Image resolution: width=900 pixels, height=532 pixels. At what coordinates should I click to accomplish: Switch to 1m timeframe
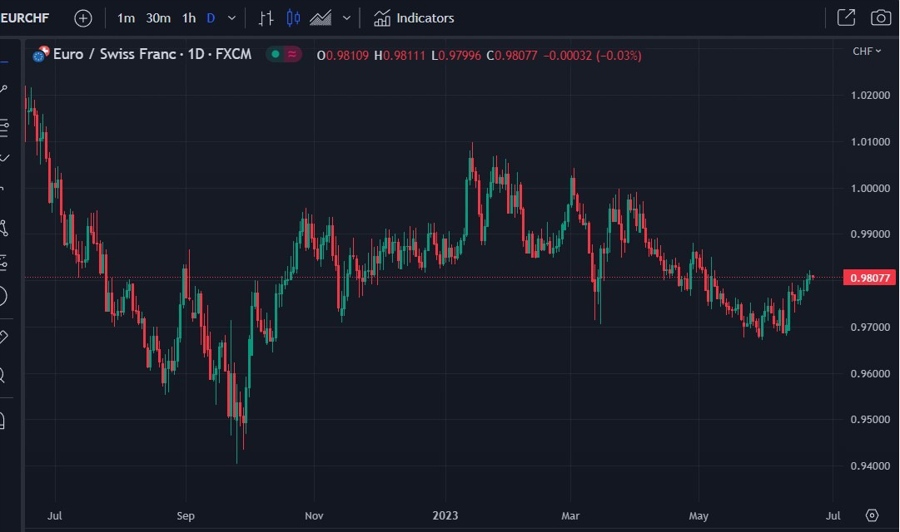tap(126, 18)
